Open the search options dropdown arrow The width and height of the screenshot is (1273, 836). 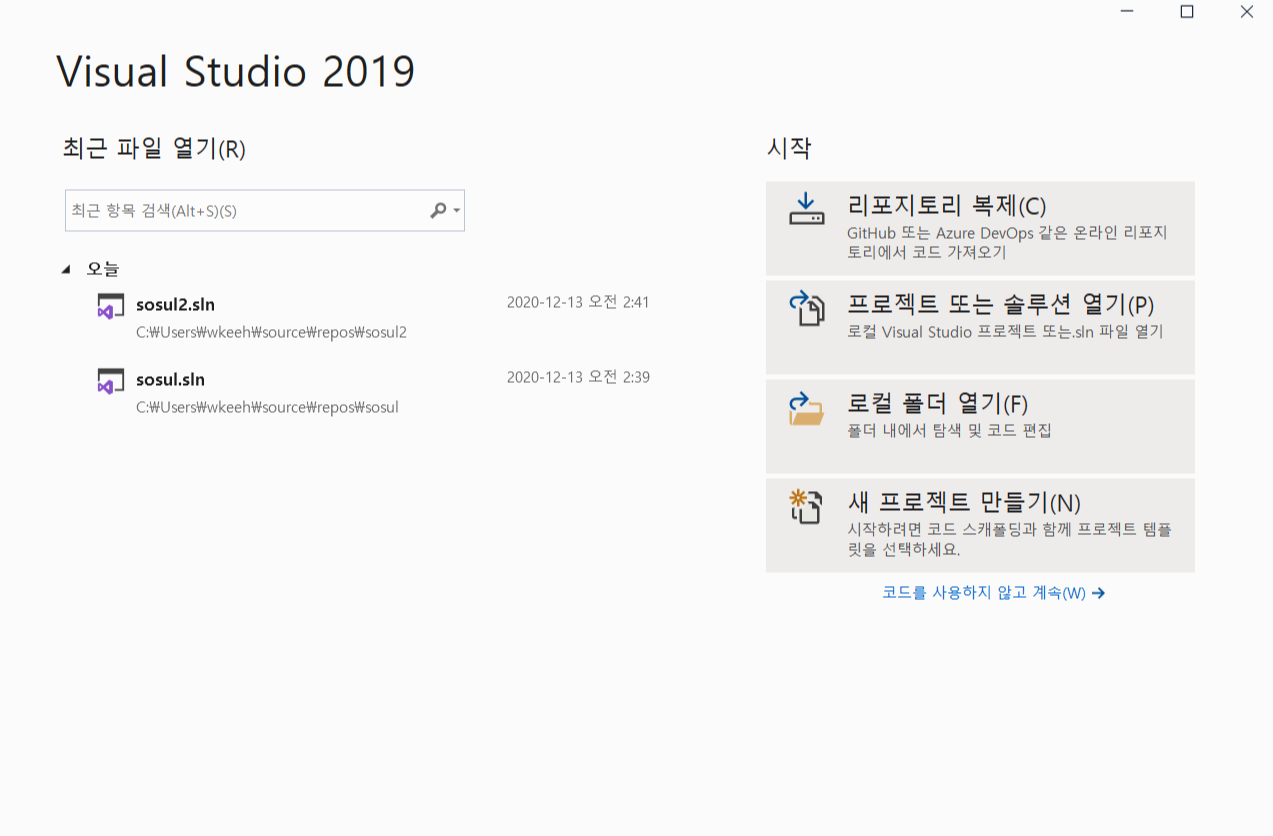click(x=457, y=211)
